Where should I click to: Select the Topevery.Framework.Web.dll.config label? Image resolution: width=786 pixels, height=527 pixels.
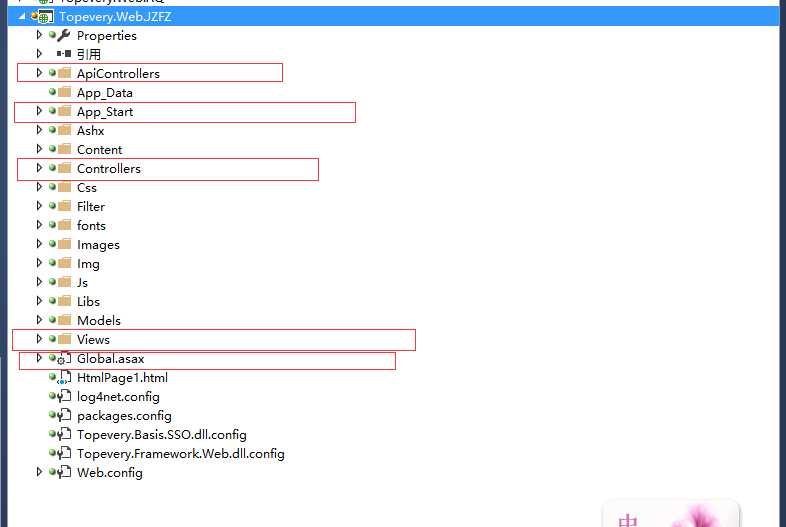180,454
